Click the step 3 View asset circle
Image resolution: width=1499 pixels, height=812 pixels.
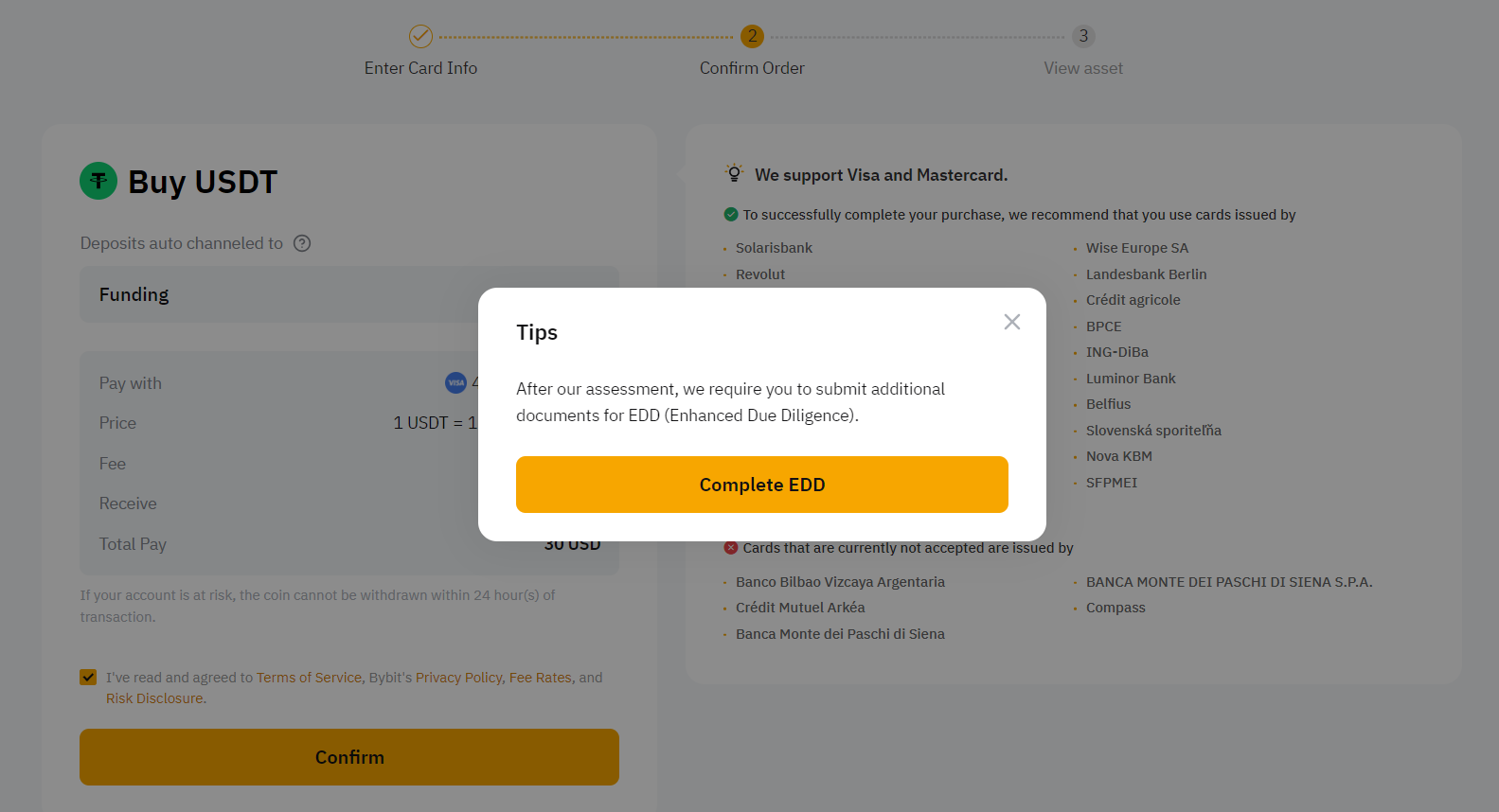(x=1083, y=36)
